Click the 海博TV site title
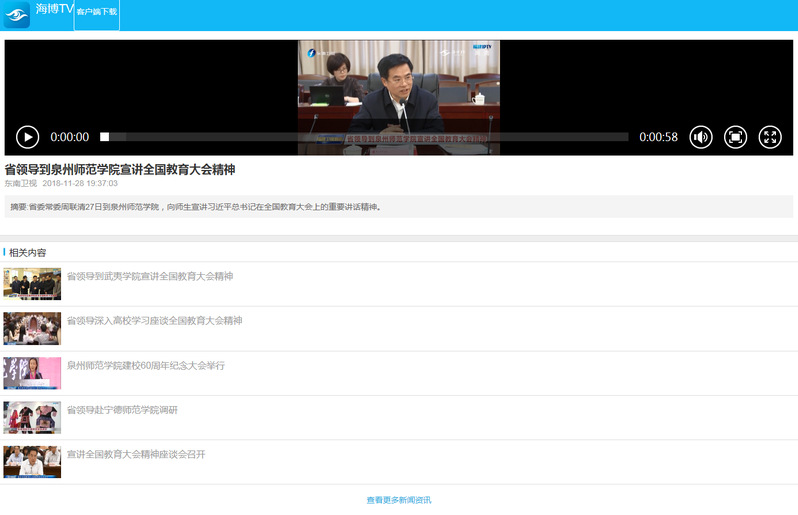This screenshot has height=515, width=798. click(x=53, y=9)
